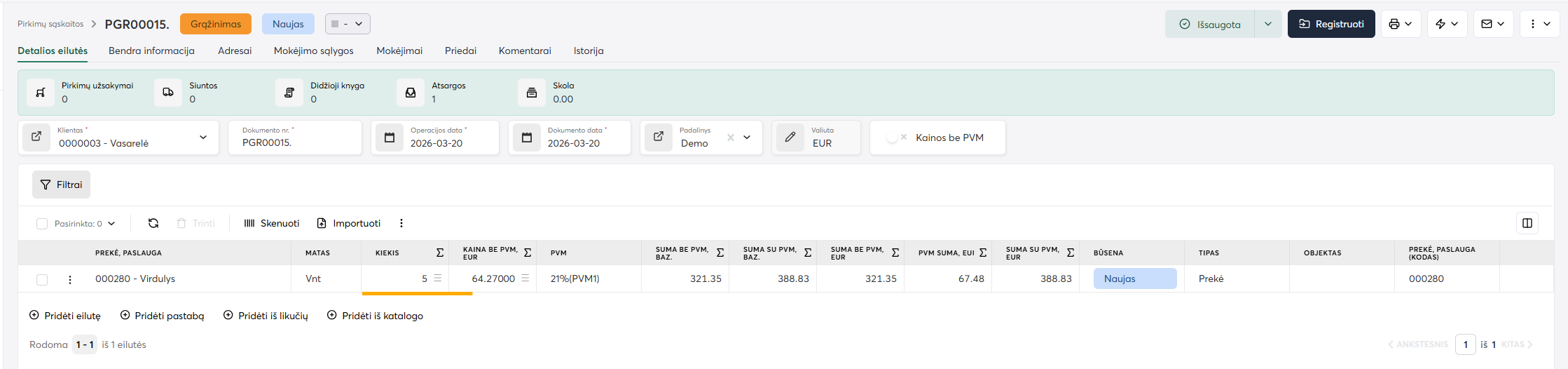
Task: Click the Registruoti button
Action: pos(1331,24)
